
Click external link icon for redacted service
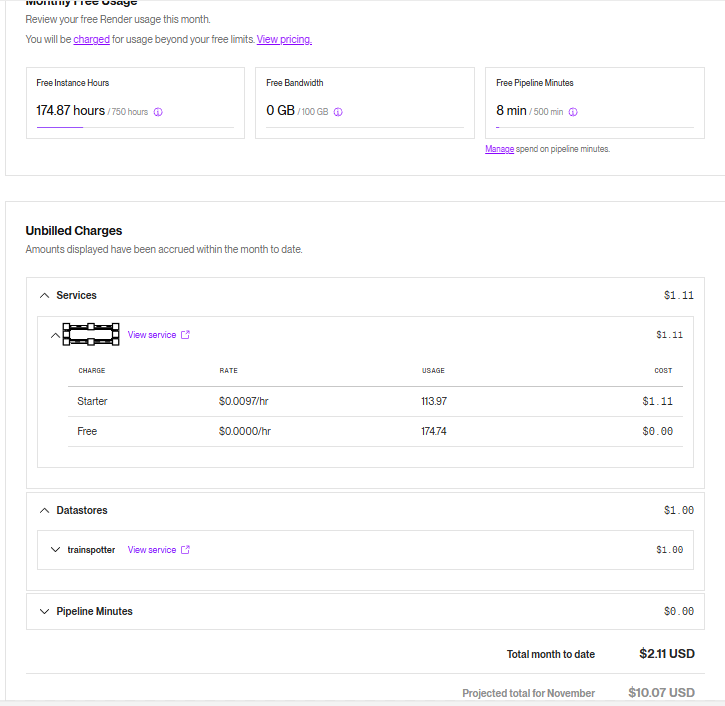[185, 335]
